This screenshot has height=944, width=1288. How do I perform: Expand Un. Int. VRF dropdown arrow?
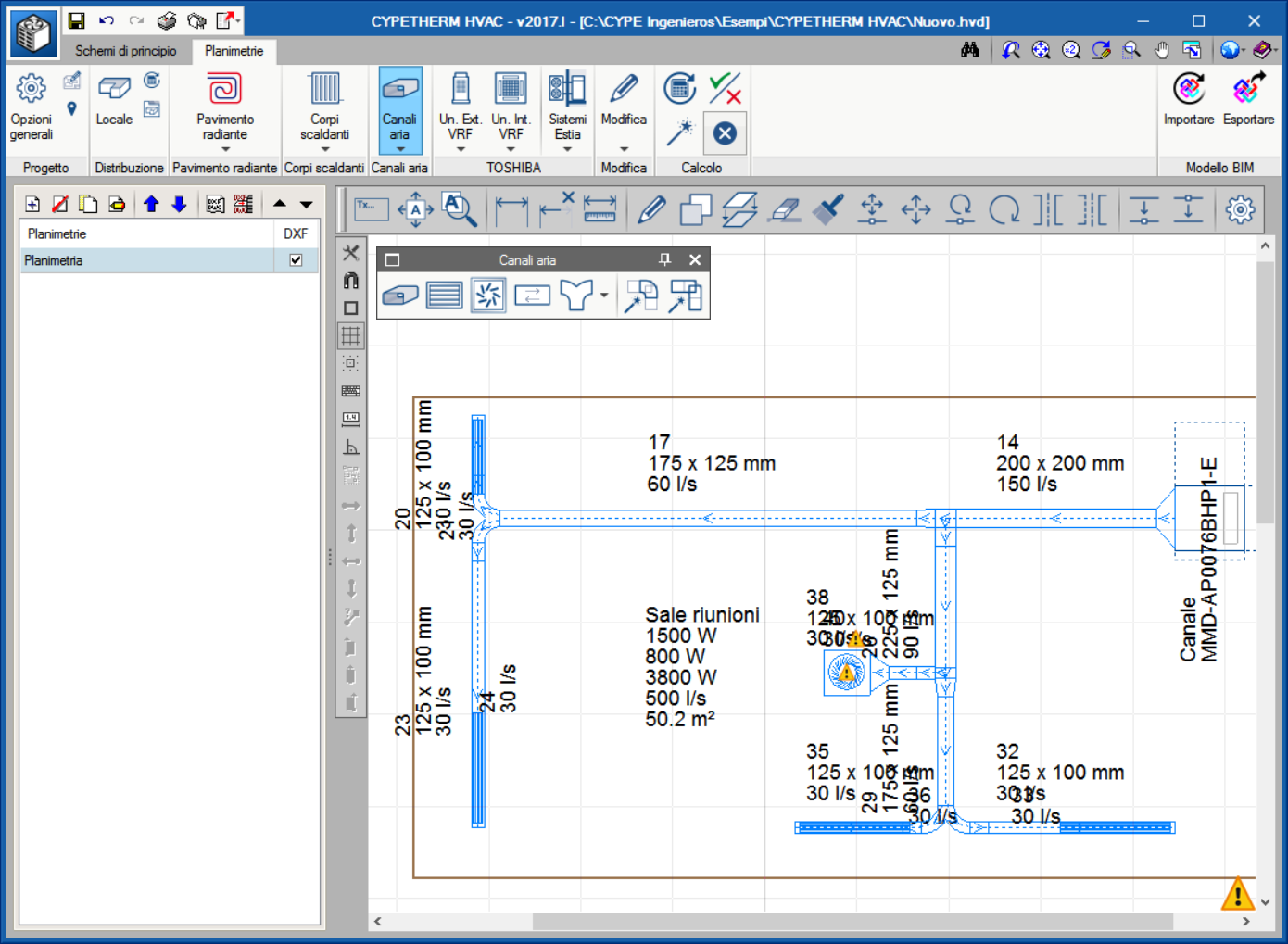(511, 149)
